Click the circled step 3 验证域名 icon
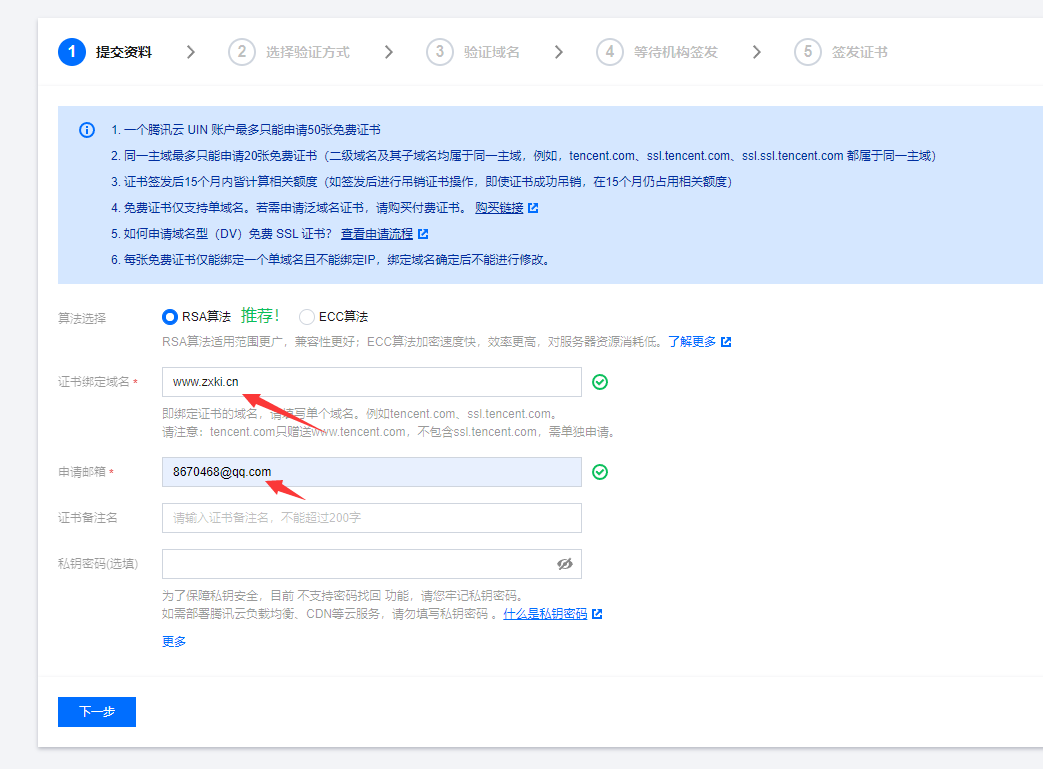This screenshot has height=769, width=1043. (x=439, y=51)
